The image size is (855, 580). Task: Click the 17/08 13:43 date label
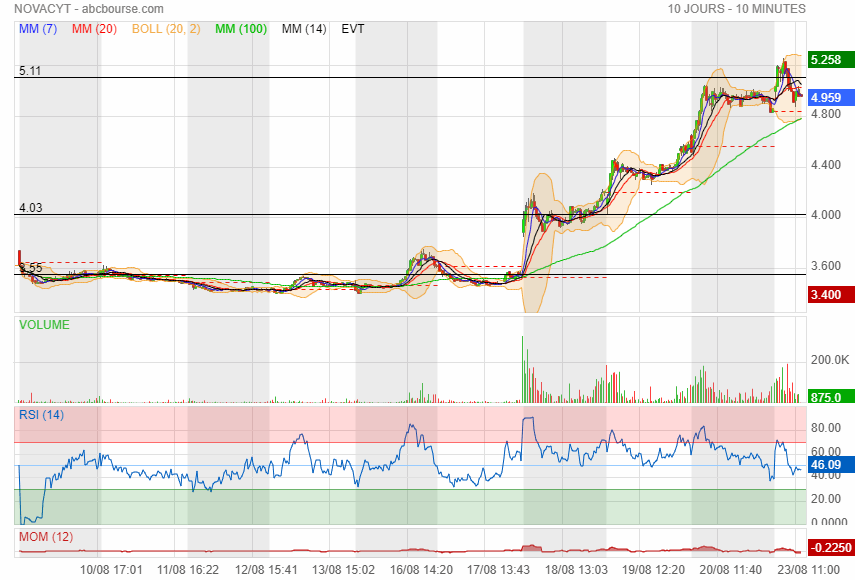click(x=498, y=570)
